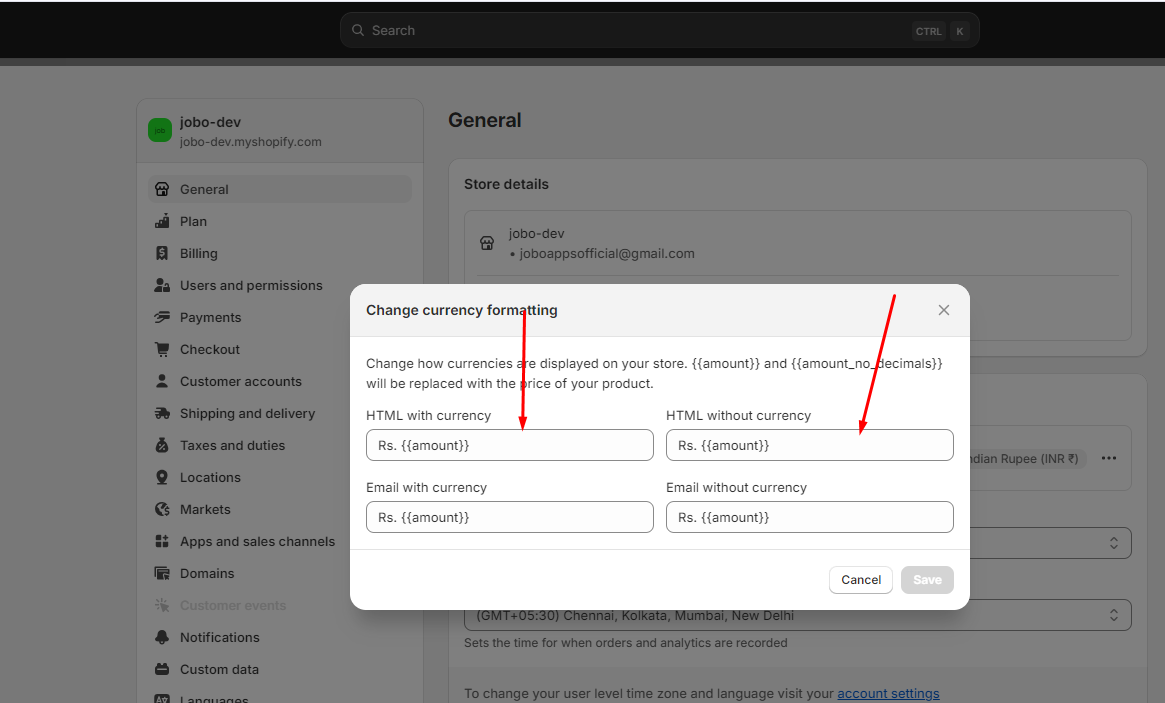This screenshot has height=703, width=1165.
Task: Click the Checkout cart icon
Action: (x=162, y=349)
